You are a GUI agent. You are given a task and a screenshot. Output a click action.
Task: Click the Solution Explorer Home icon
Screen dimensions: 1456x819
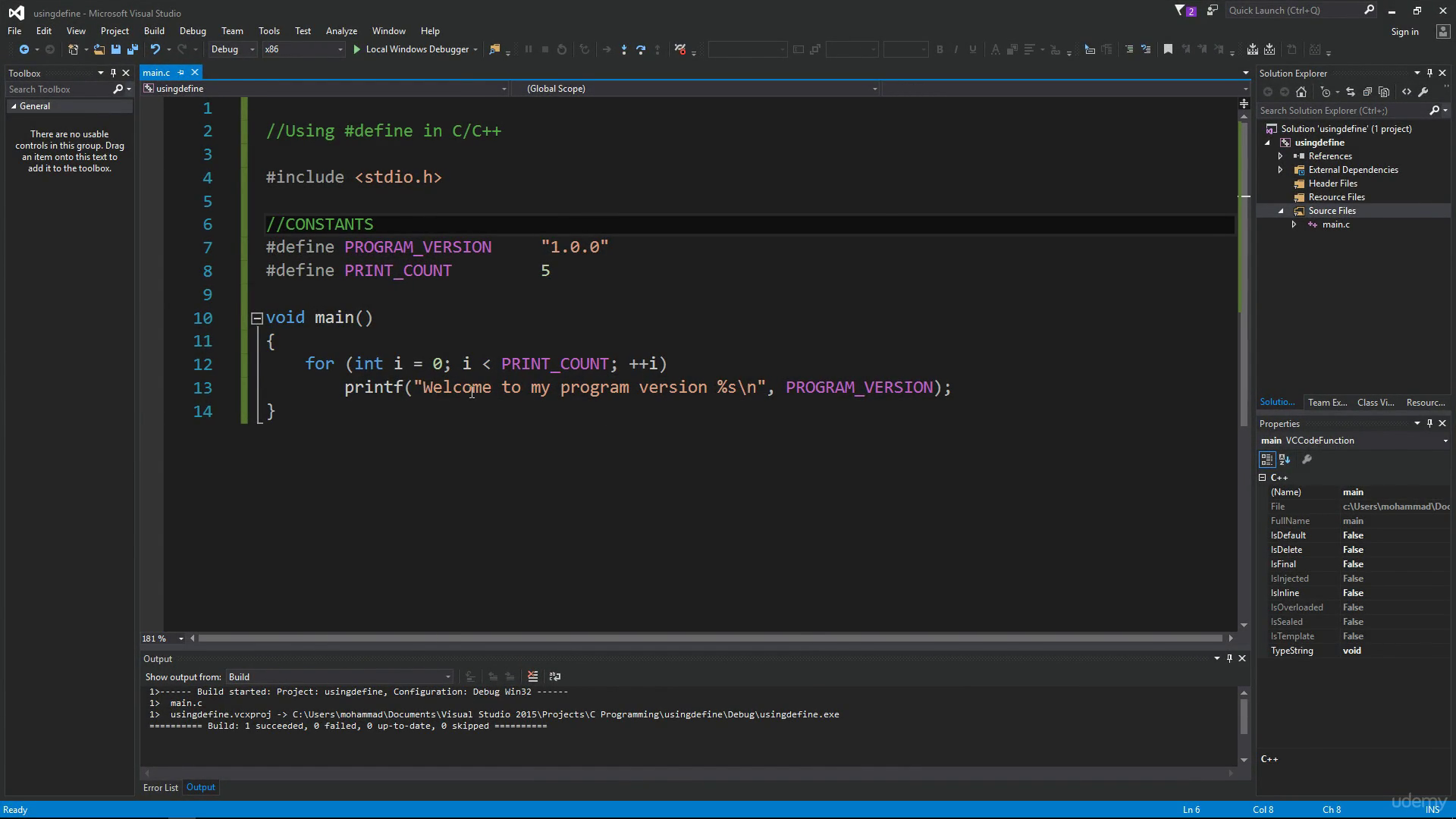[x=1301, y=92]
